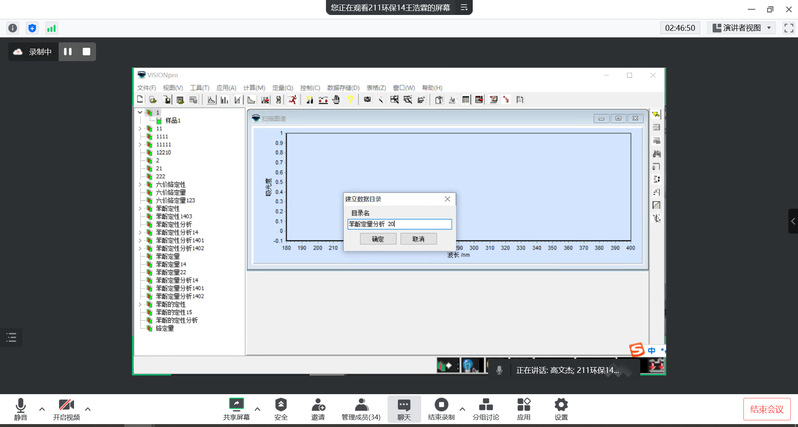Click 确定 to confirm directory name
This screenshot has height=427, width=798.
click(377, 239)
